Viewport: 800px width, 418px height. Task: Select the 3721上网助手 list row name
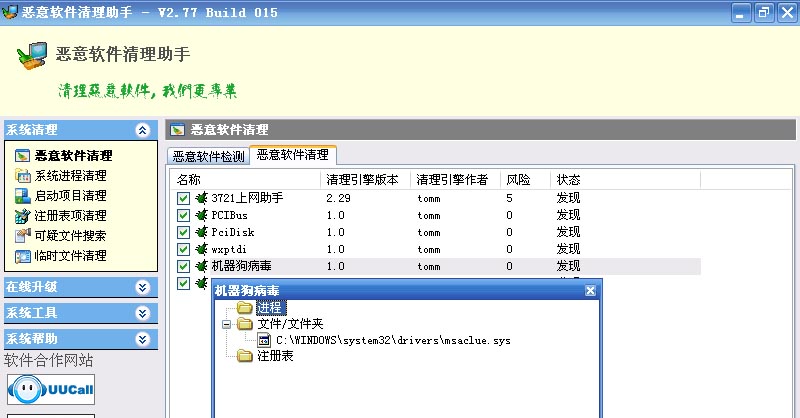(247, 198)
